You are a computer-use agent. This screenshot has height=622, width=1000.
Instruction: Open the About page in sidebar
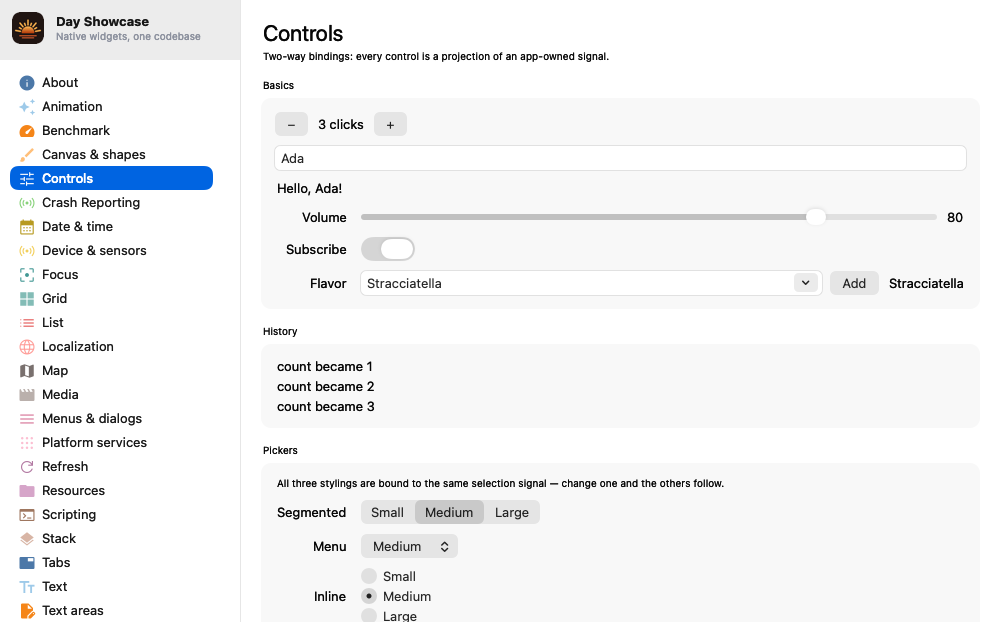112,83
